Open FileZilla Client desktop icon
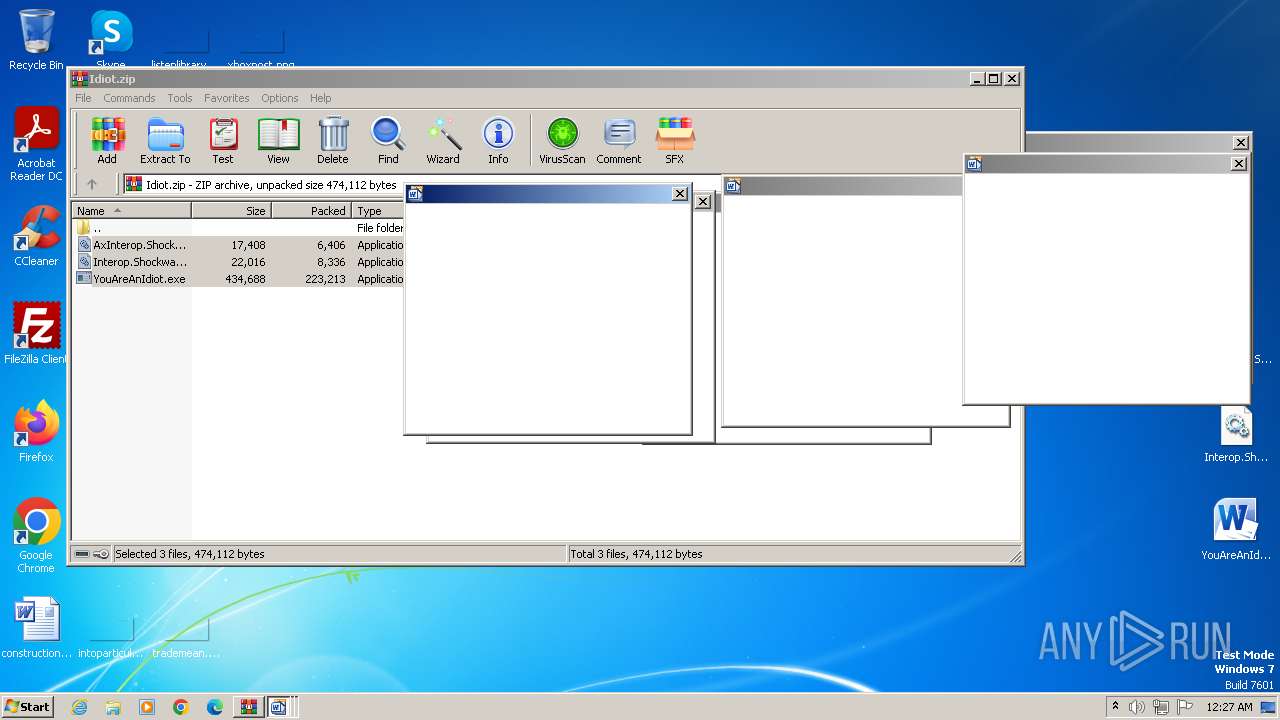The image size is (1280, 720). pyautogui.click(x=36, y=334)
